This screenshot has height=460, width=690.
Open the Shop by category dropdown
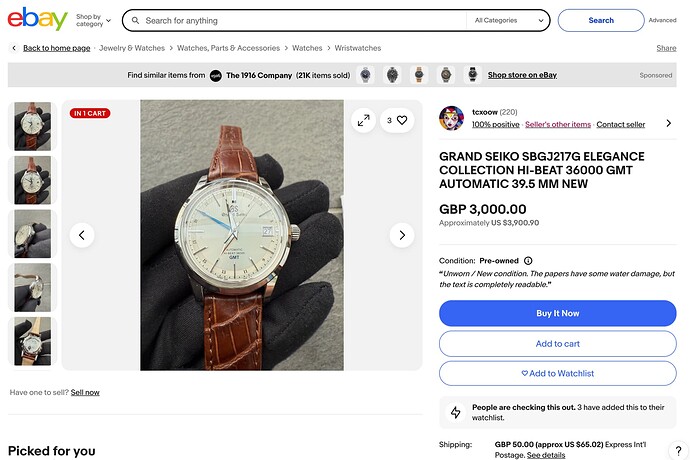click(93, 20)
